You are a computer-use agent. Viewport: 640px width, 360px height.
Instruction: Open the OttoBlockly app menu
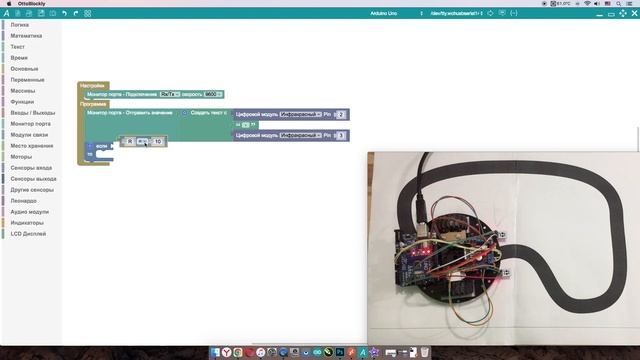(31, 3)
